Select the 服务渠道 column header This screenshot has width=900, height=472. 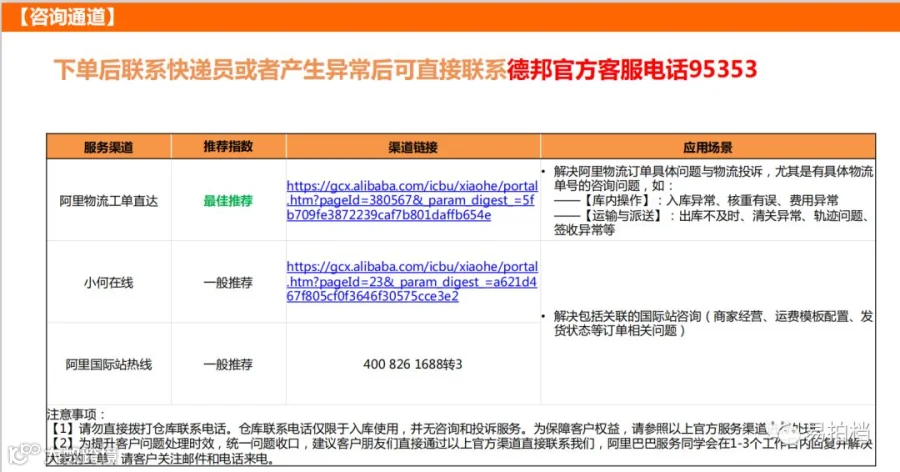click(108, 147)
